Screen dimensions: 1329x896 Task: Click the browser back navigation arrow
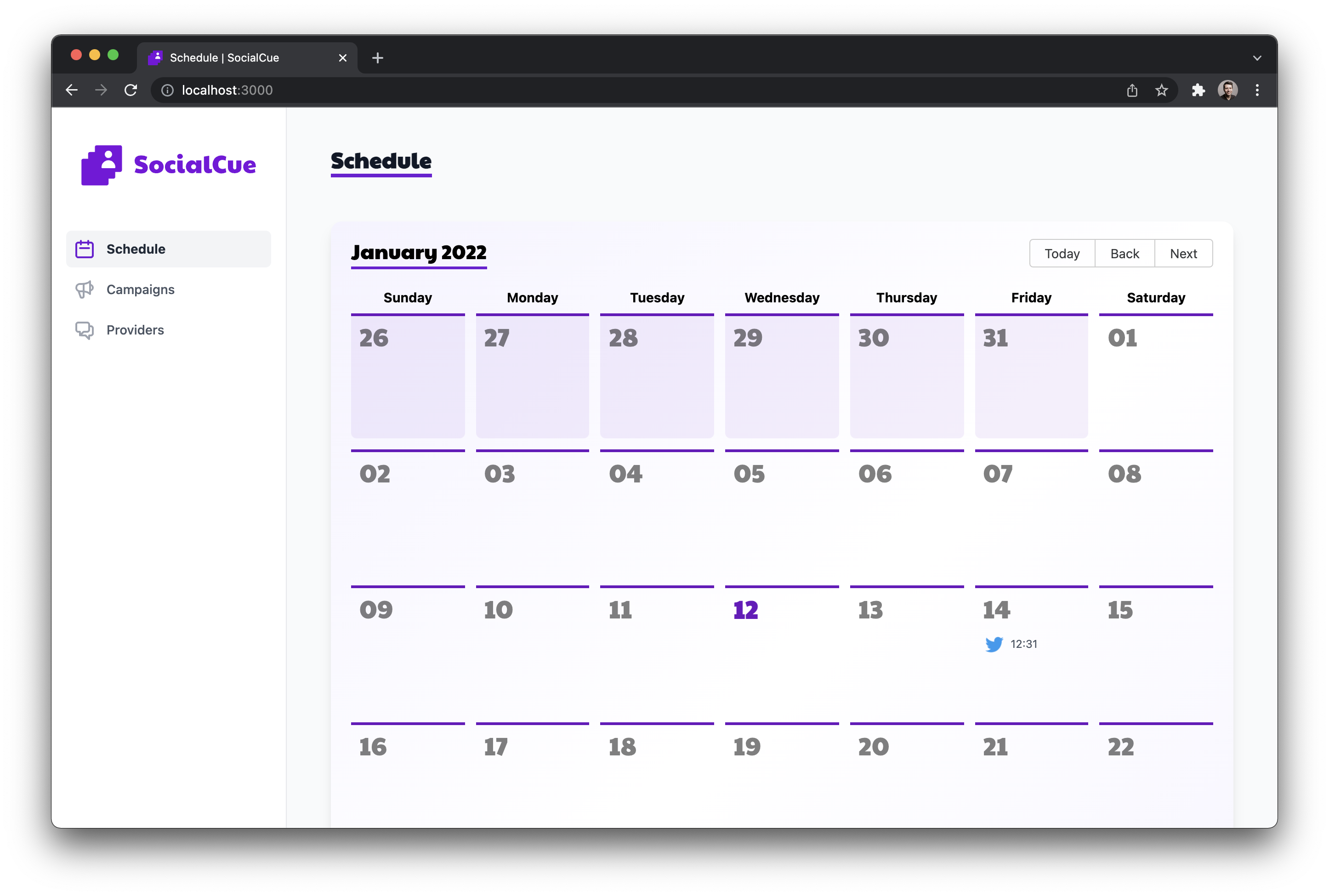pyautogui.click(x=71, y=90)
